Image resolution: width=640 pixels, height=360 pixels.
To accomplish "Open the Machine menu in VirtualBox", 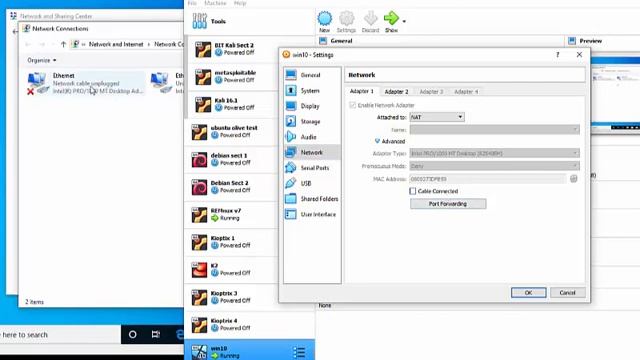I will [x=215, y=3].
